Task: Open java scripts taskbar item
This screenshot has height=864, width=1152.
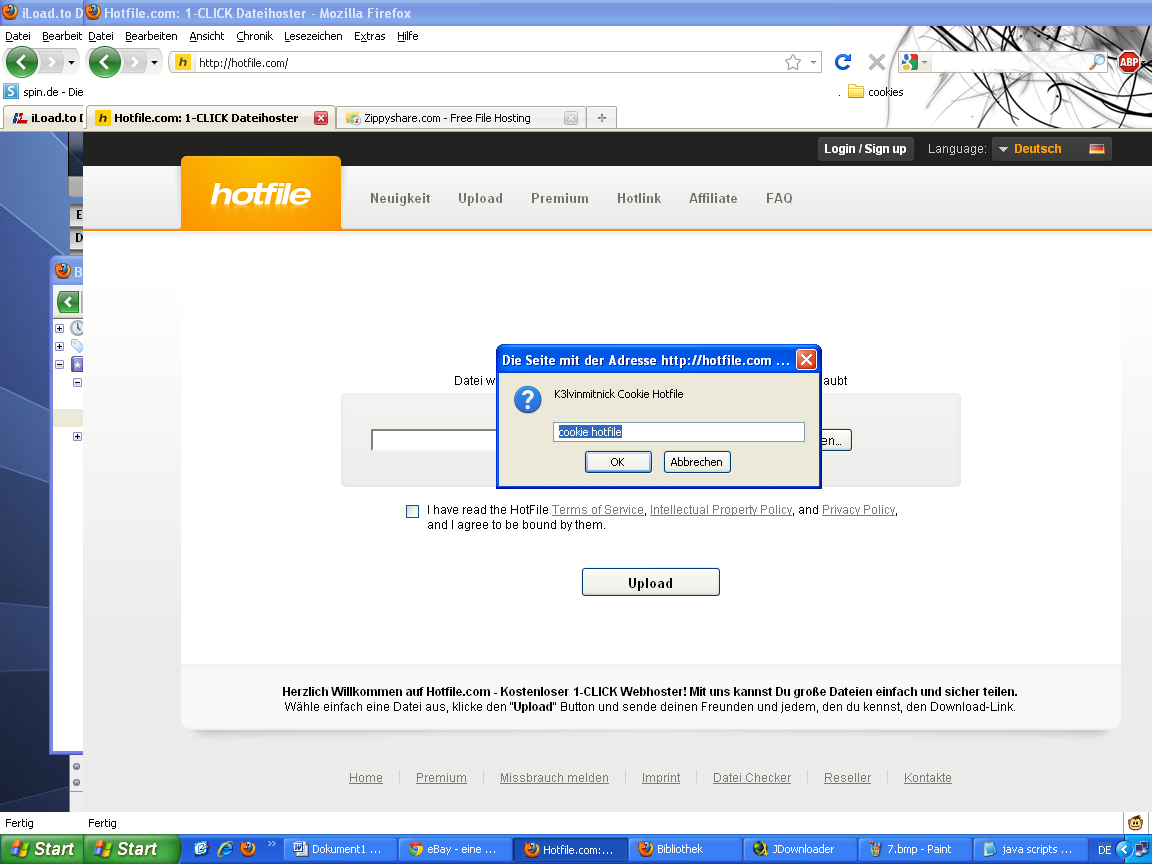Action: (x=1029, y=849)
